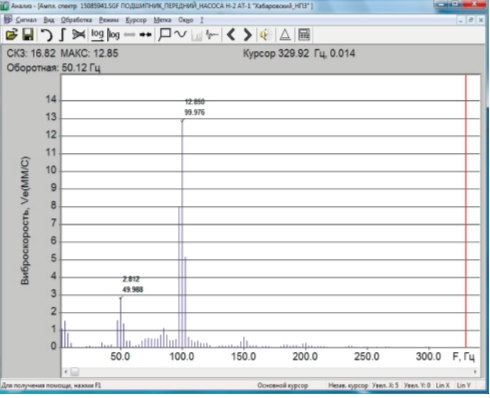Toggle the speaker sound icon
The height and width of the screenshot is (398, 490).
point(266,35)
